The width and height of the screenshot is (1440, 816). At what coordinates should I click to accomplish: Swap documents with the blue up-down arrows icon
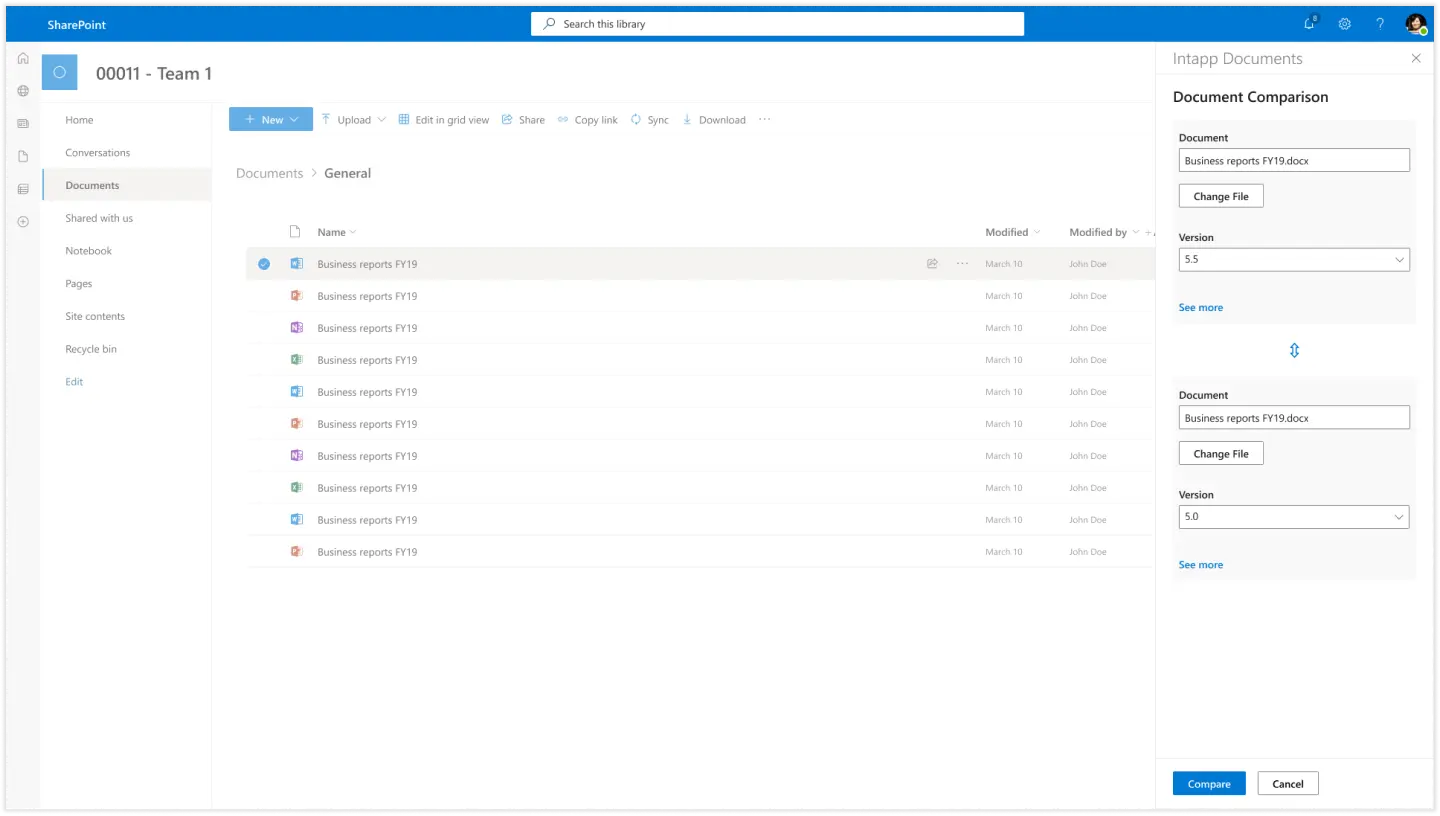[1294, 351]
